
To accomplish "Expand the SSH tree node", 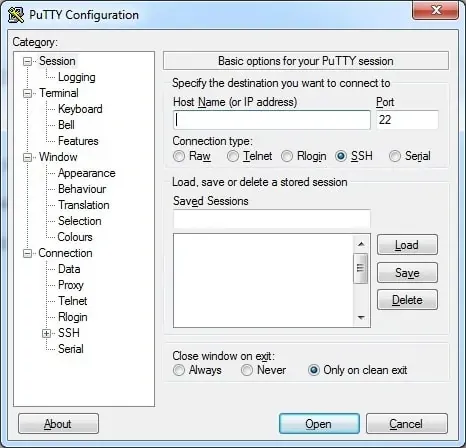I will point(46,333).
